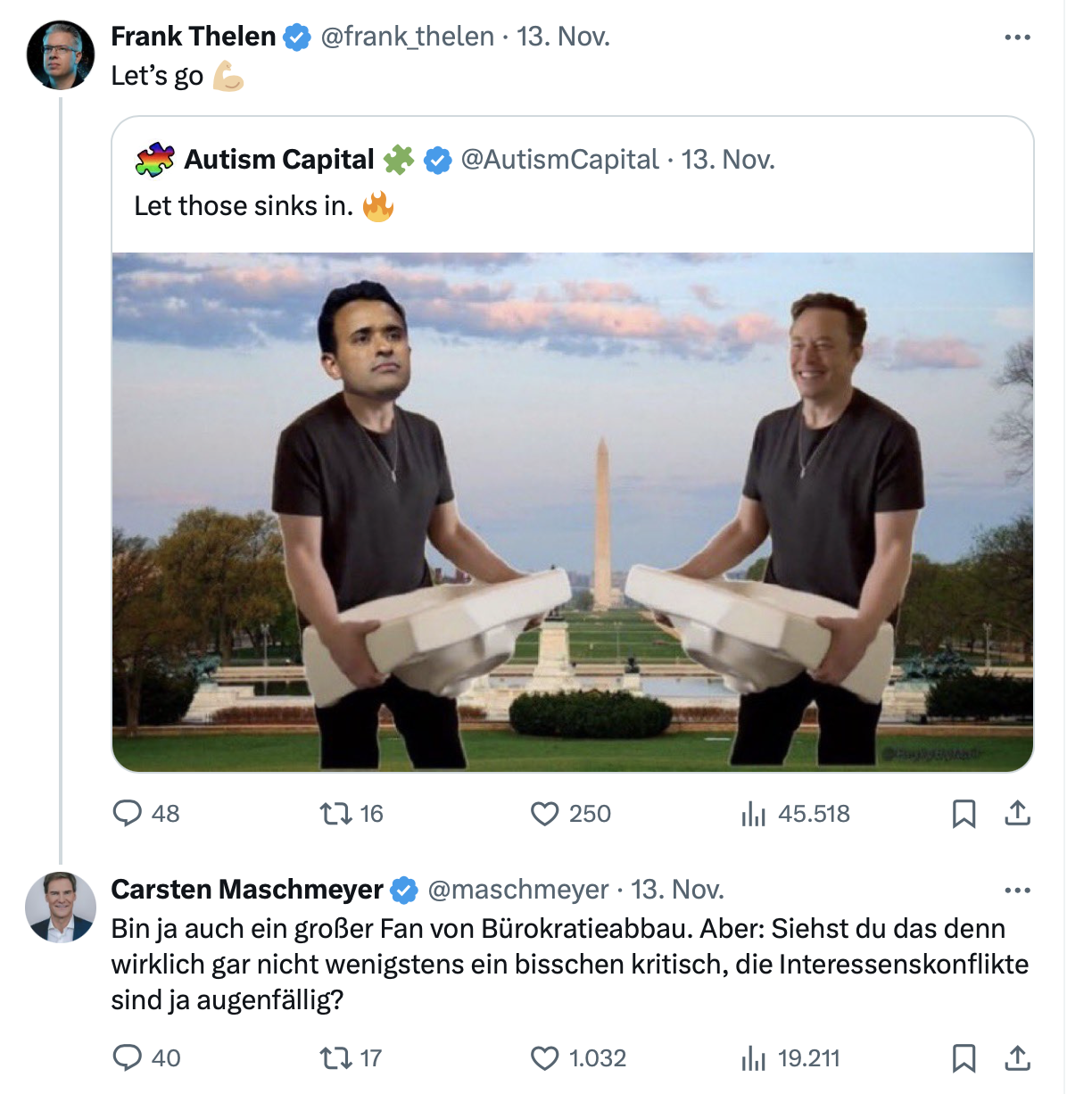Screen dimensions: 1092x1094
Task: Like Frank Thelen's tweet
Action: point(544,813)
